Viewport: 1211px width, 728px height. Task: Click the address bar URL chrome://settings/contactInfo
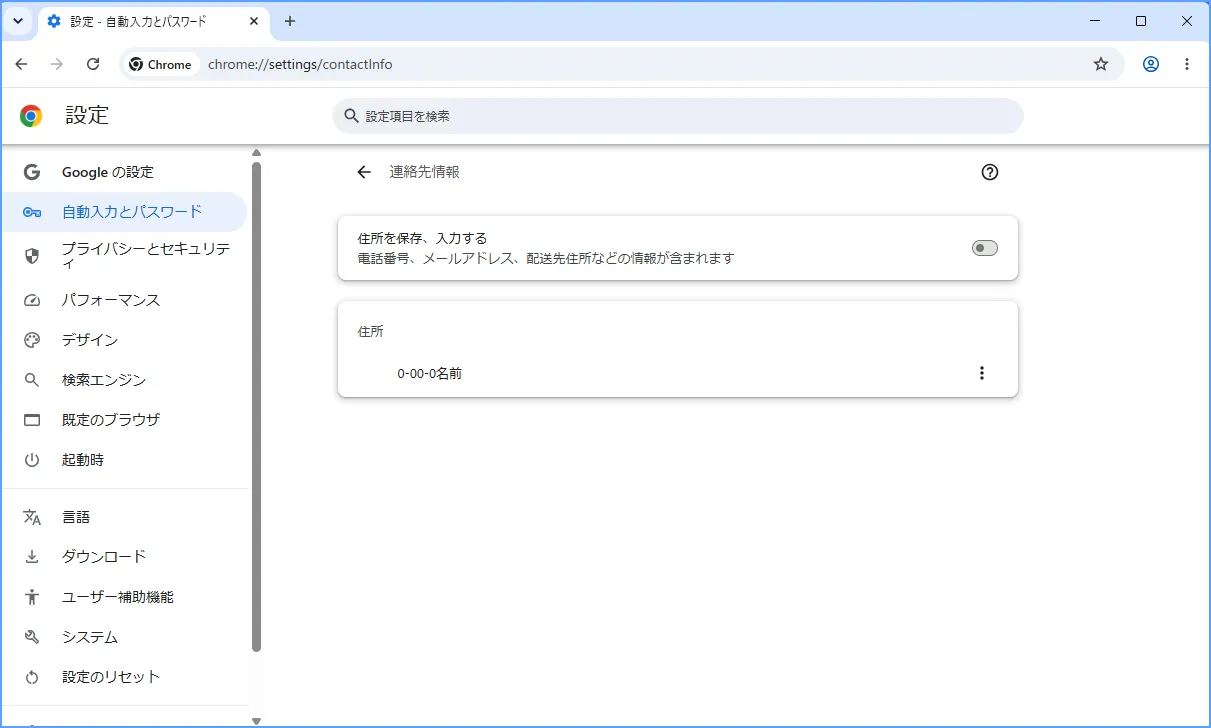point(300,64)
